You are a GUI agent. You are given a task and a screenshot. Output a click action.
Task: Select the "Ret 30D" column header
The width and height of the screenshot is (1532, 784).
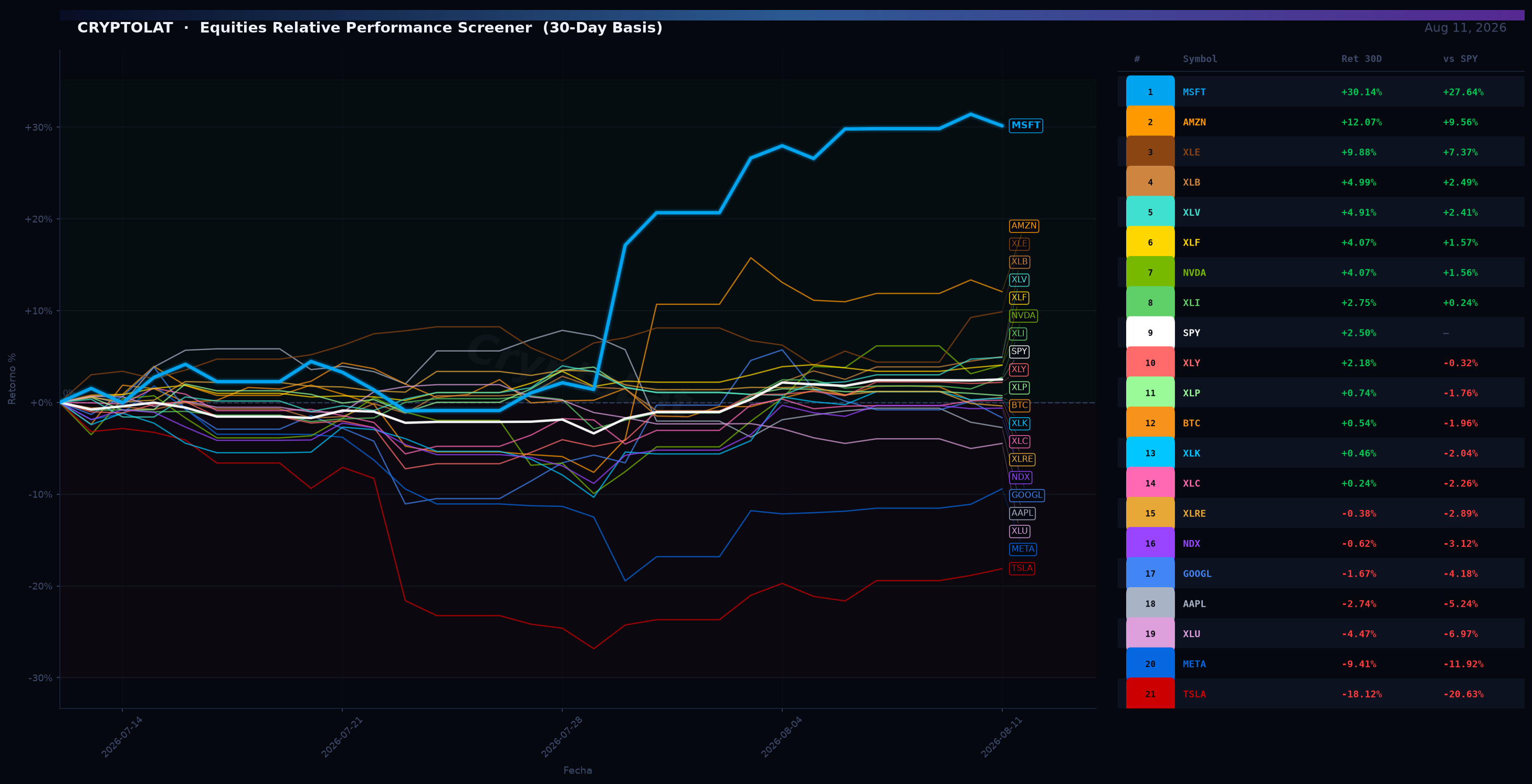coord(1361,59)
